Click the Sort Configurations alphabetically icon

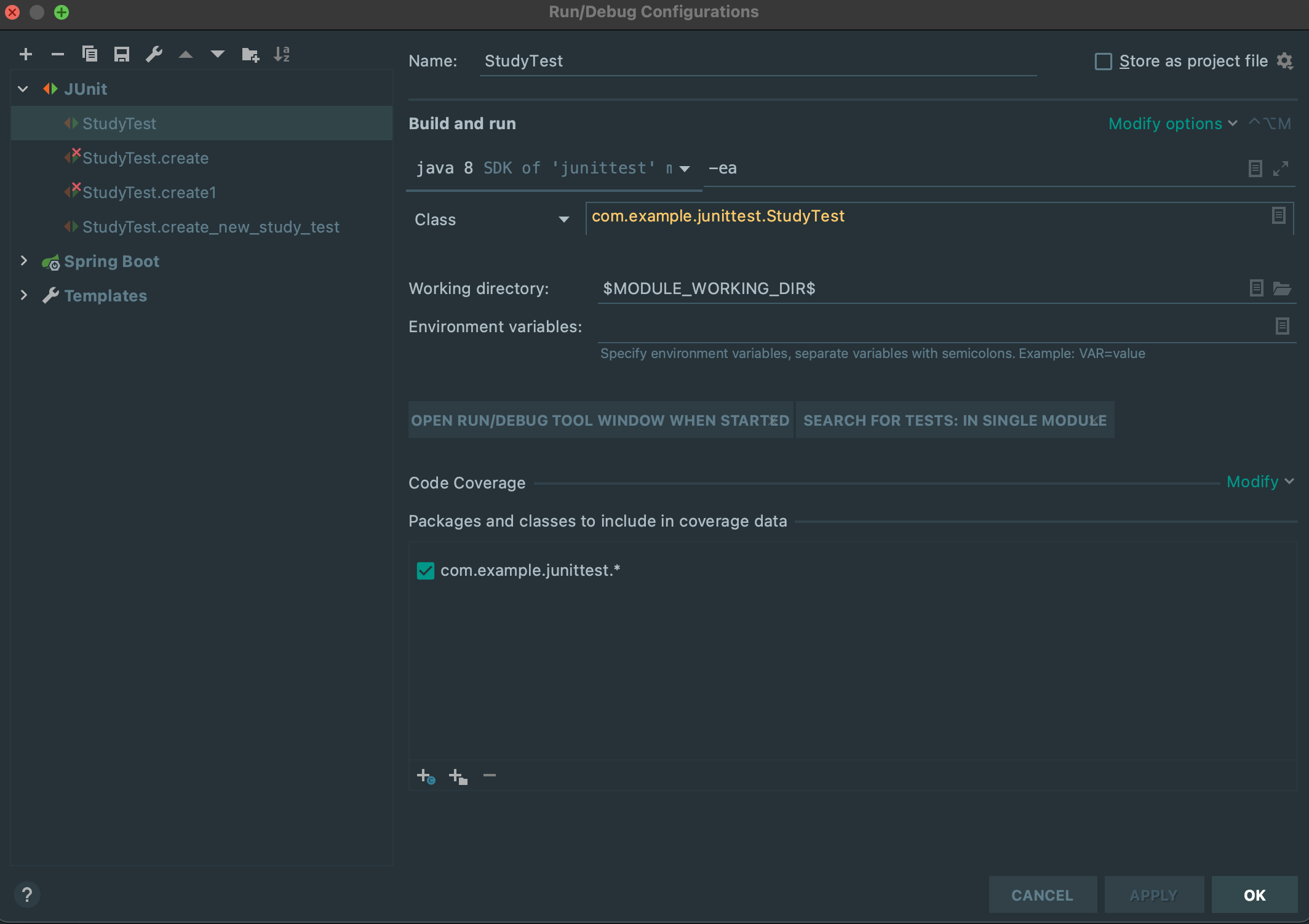click(x=282, y=54)
